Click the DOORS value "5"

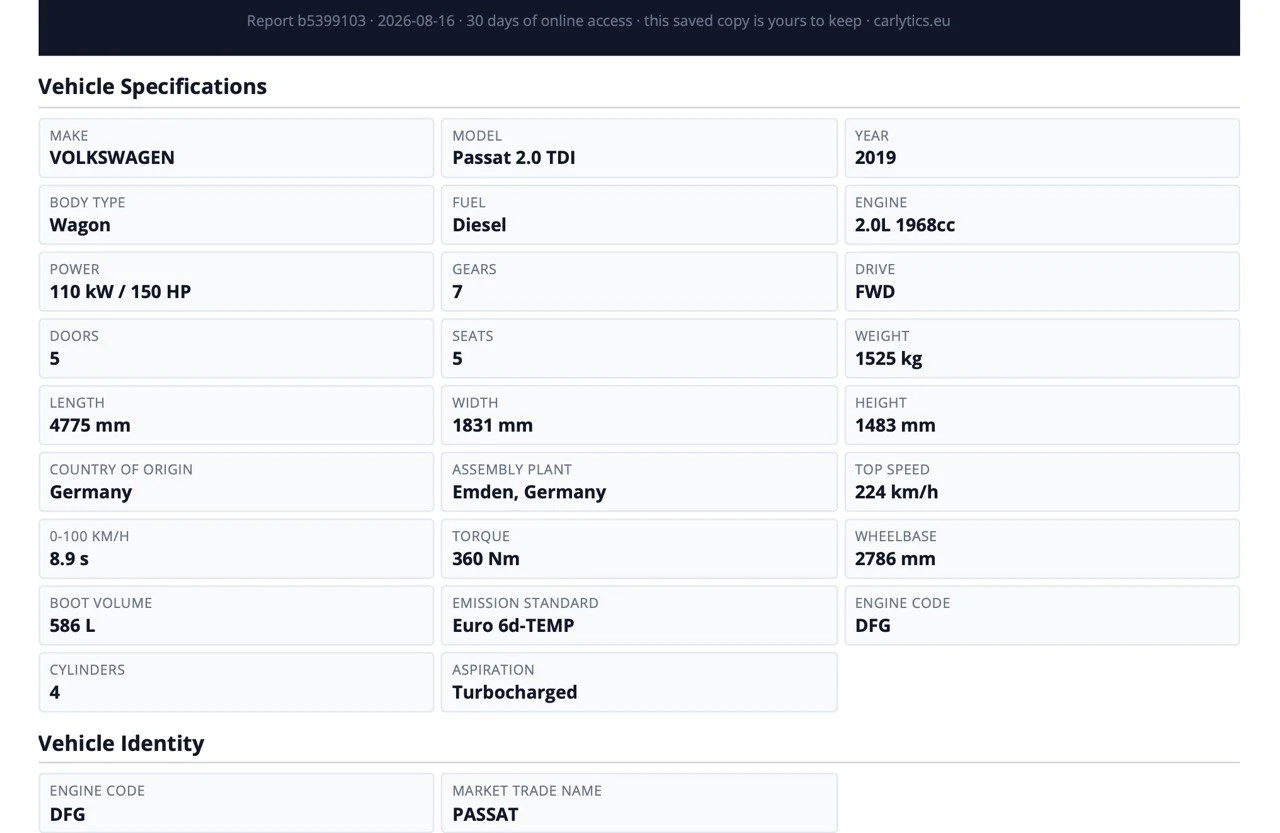[55, 358]
